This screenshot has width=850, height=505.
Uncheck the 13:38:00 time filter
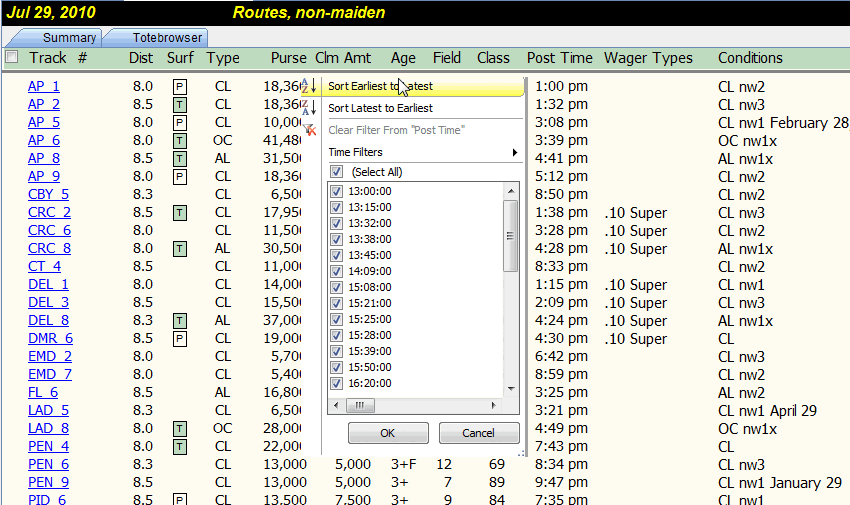click(336, 239)
